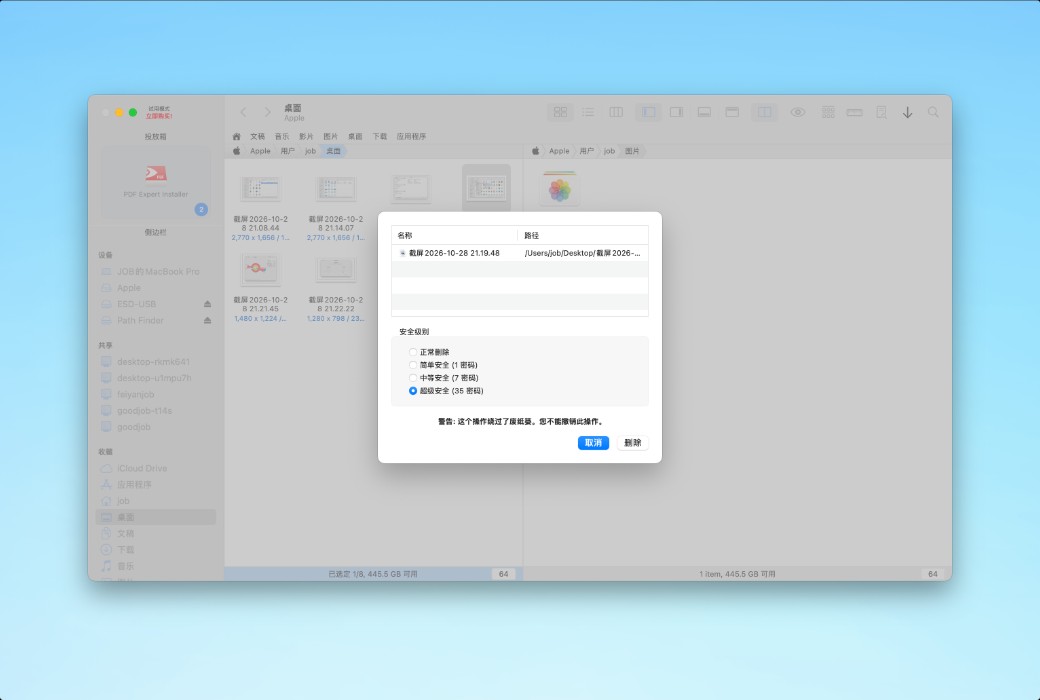Eject the ESD-USB volume
Screen dimensions: 1040x700
pos(208,304)
